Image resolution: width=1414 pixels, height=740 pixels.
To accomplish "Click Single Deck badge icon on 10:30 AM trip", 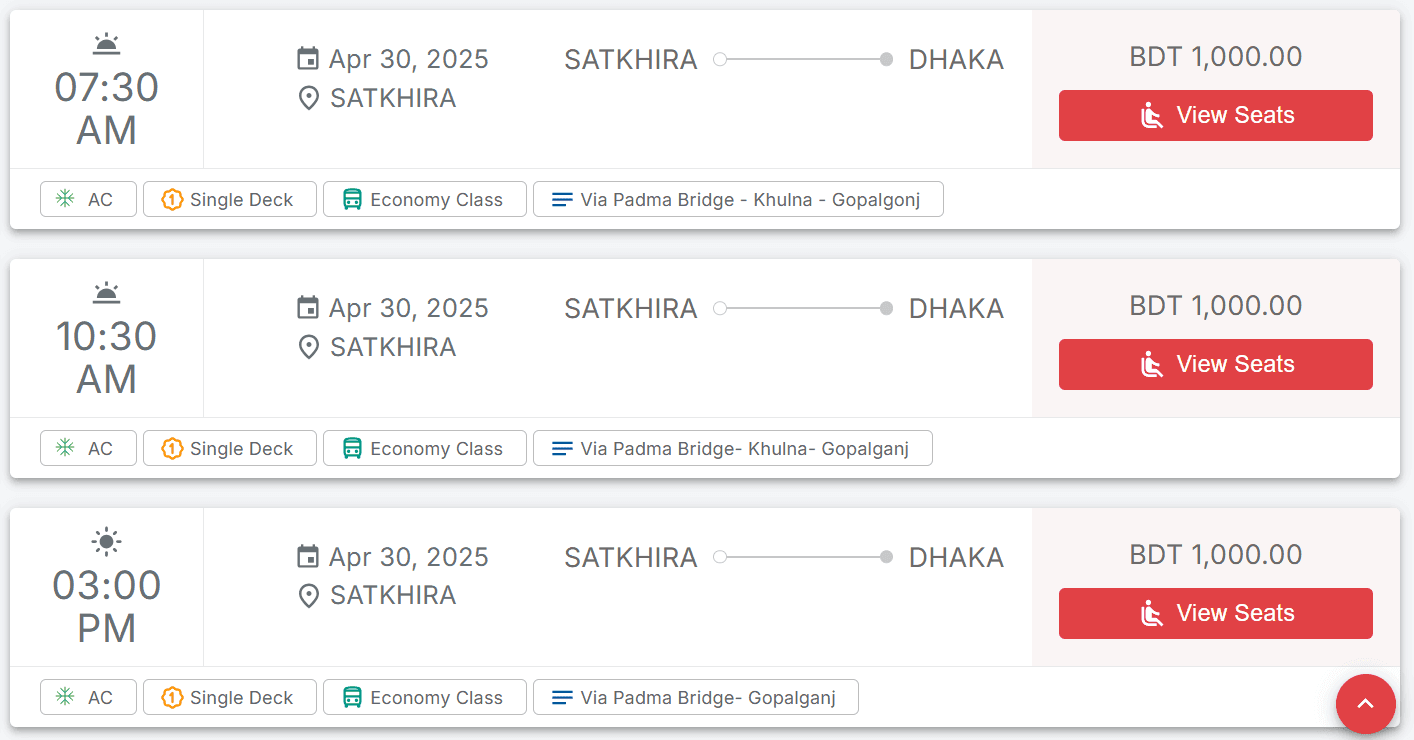I will (x=172, y=448).
